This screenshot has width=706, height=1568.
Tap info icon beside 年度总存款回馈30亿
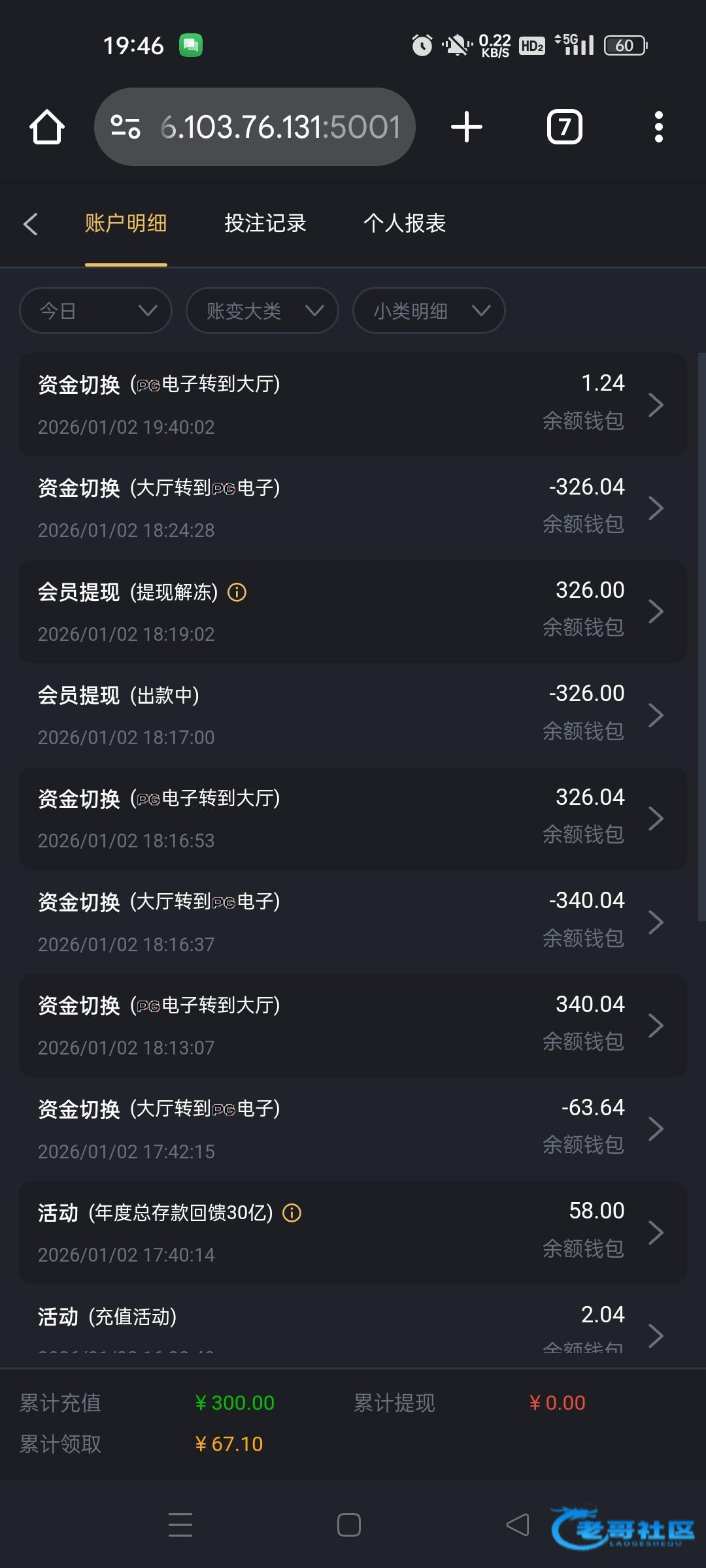click(292, 1213)
